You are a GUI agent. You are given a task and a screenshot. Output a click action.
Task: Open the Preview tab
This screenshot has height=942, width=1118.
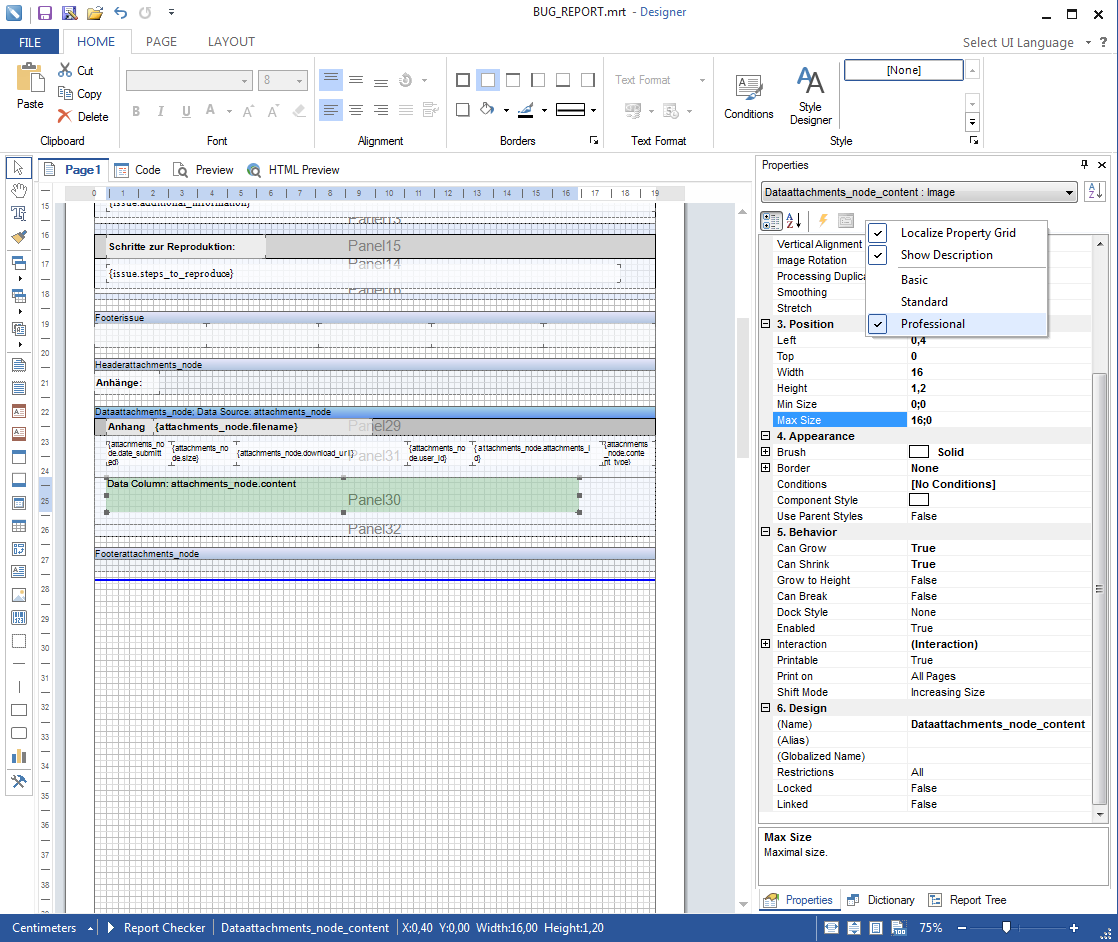point(204,170)
